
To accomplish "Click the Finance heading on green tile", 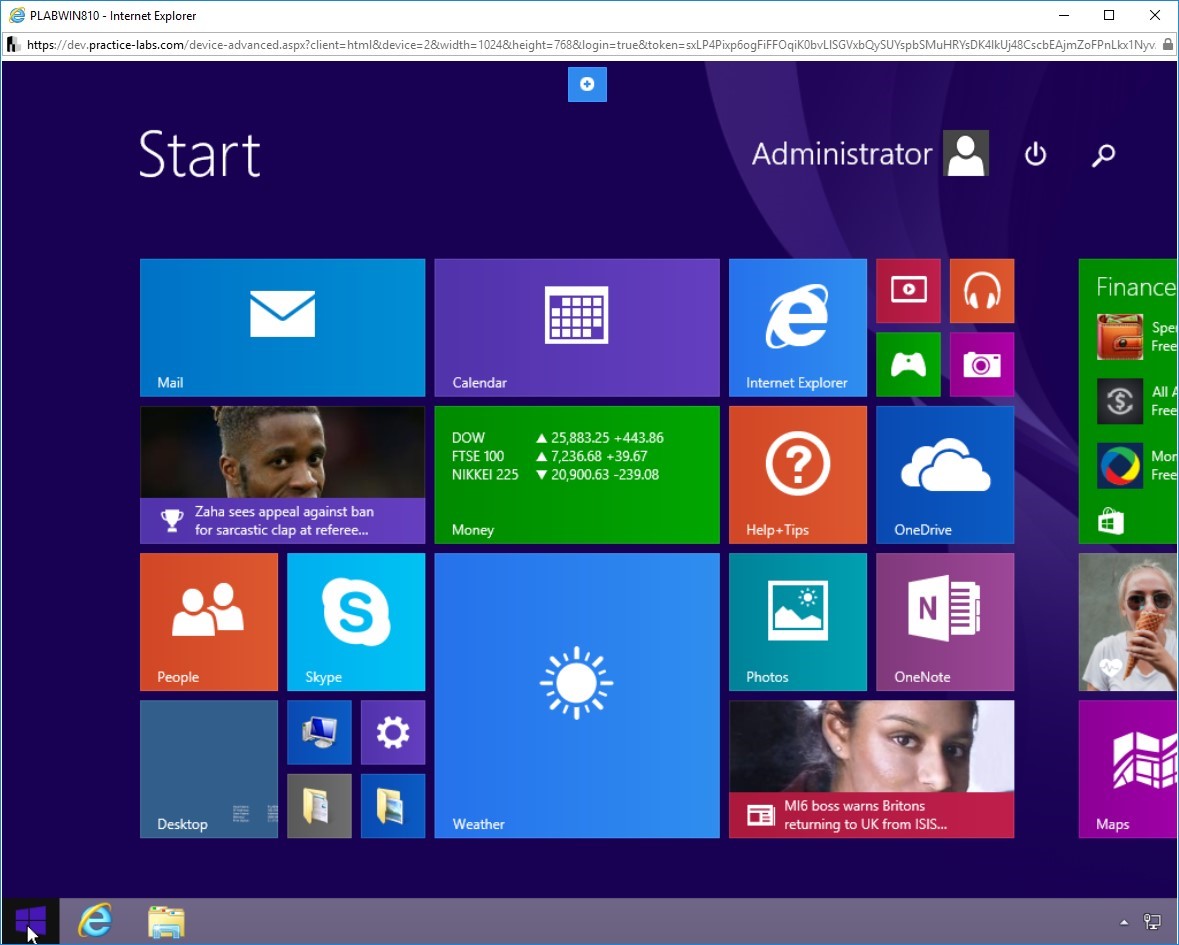I will point(1136,286).
